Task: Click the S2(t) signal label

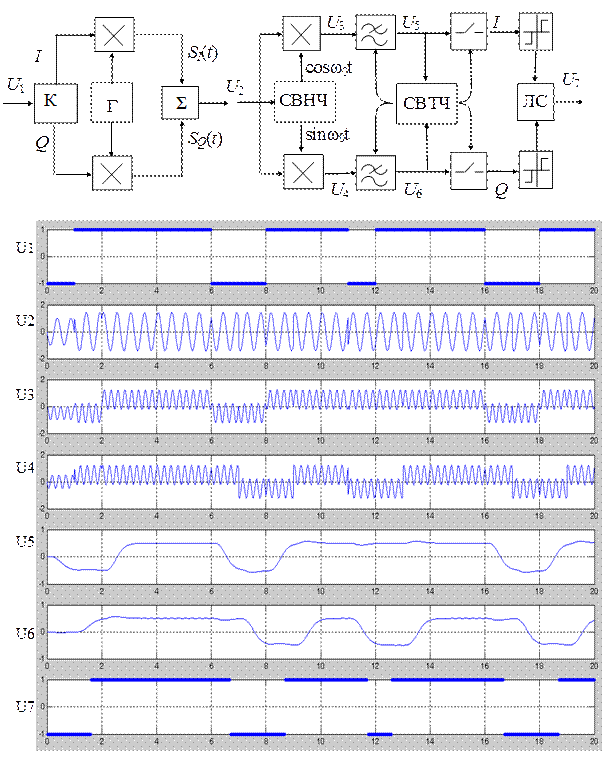Action: click(205, 140)
